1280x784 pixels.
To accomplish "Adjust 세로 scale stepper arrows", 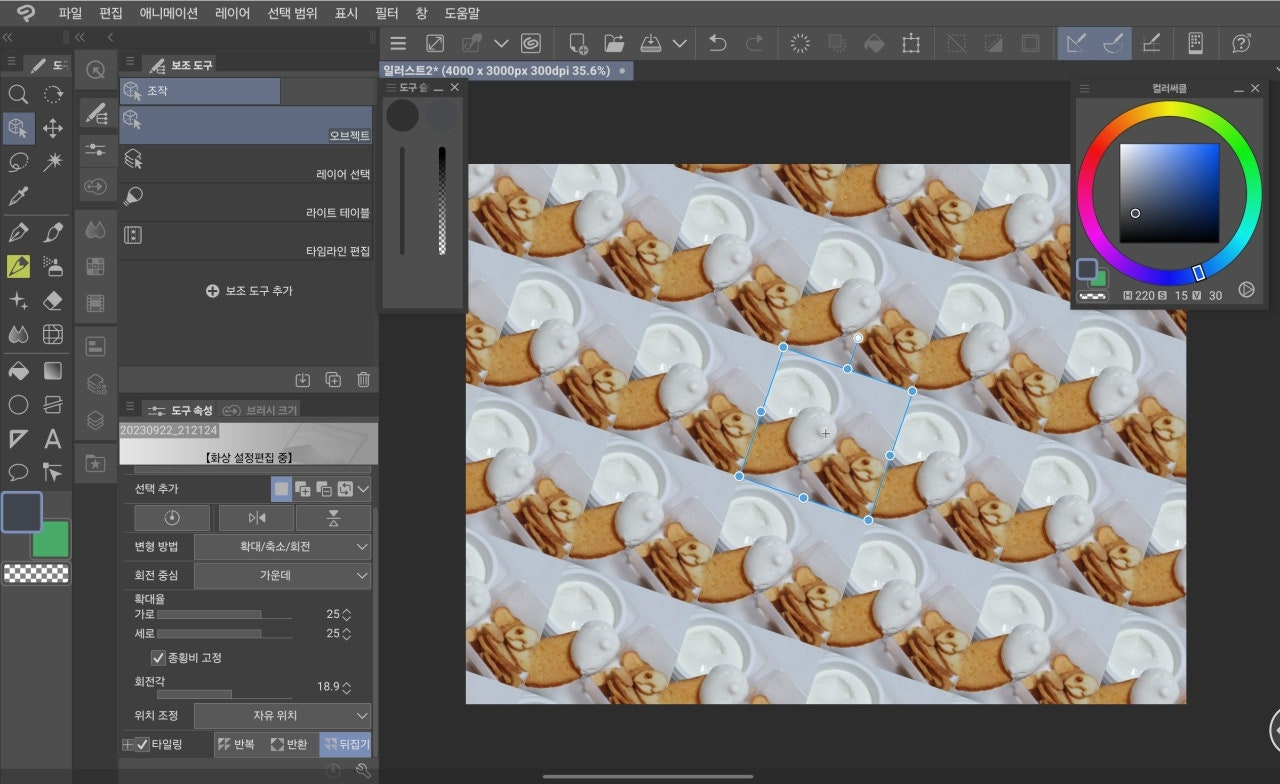I will click(x=347, y=633).
